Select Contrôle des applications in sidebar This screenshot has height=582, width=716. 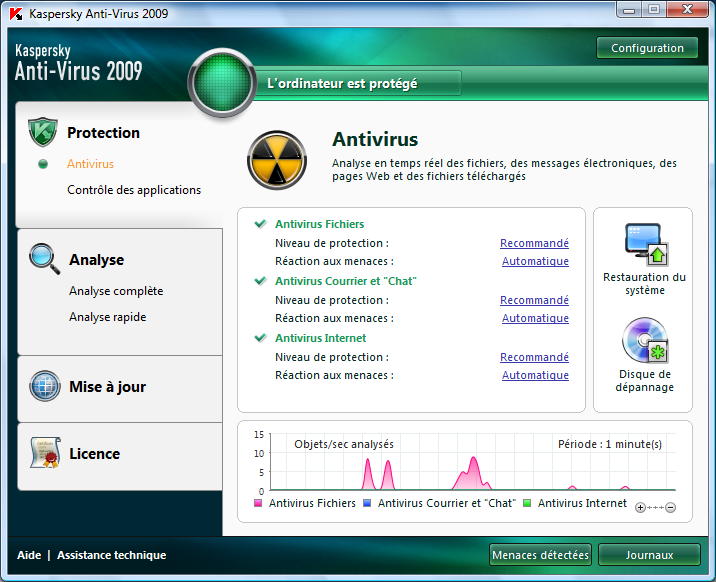coord(134,190)
